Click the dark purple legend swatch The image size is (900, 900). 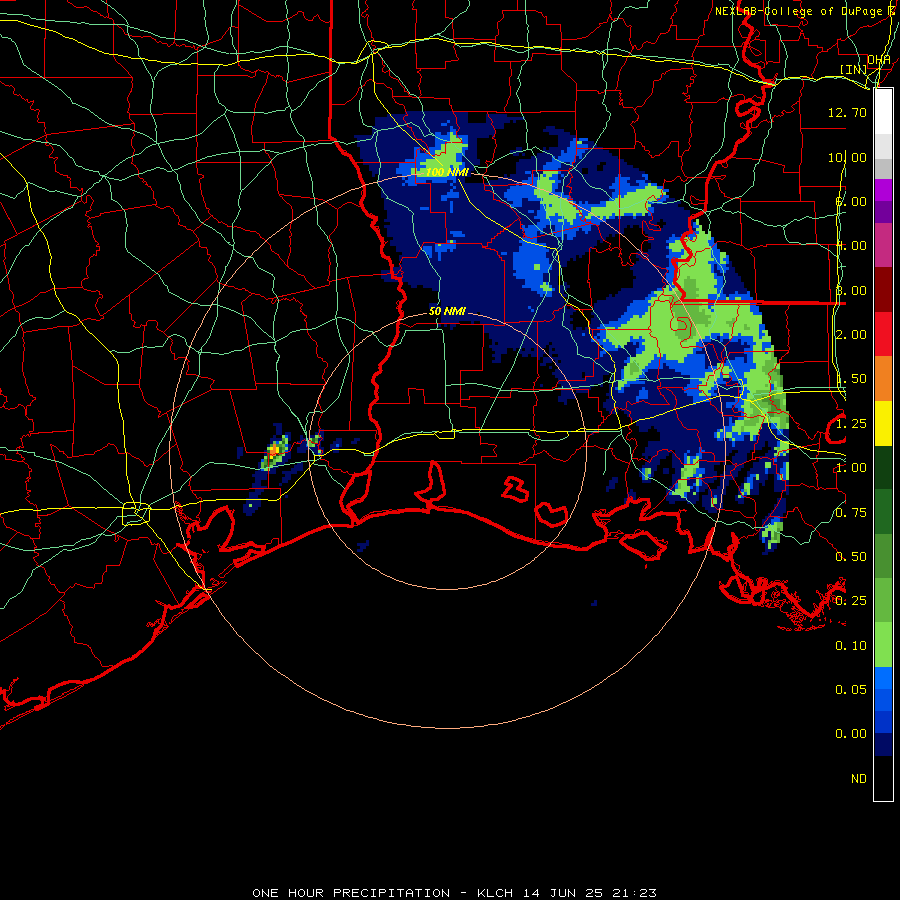click(x=883, y=212)
